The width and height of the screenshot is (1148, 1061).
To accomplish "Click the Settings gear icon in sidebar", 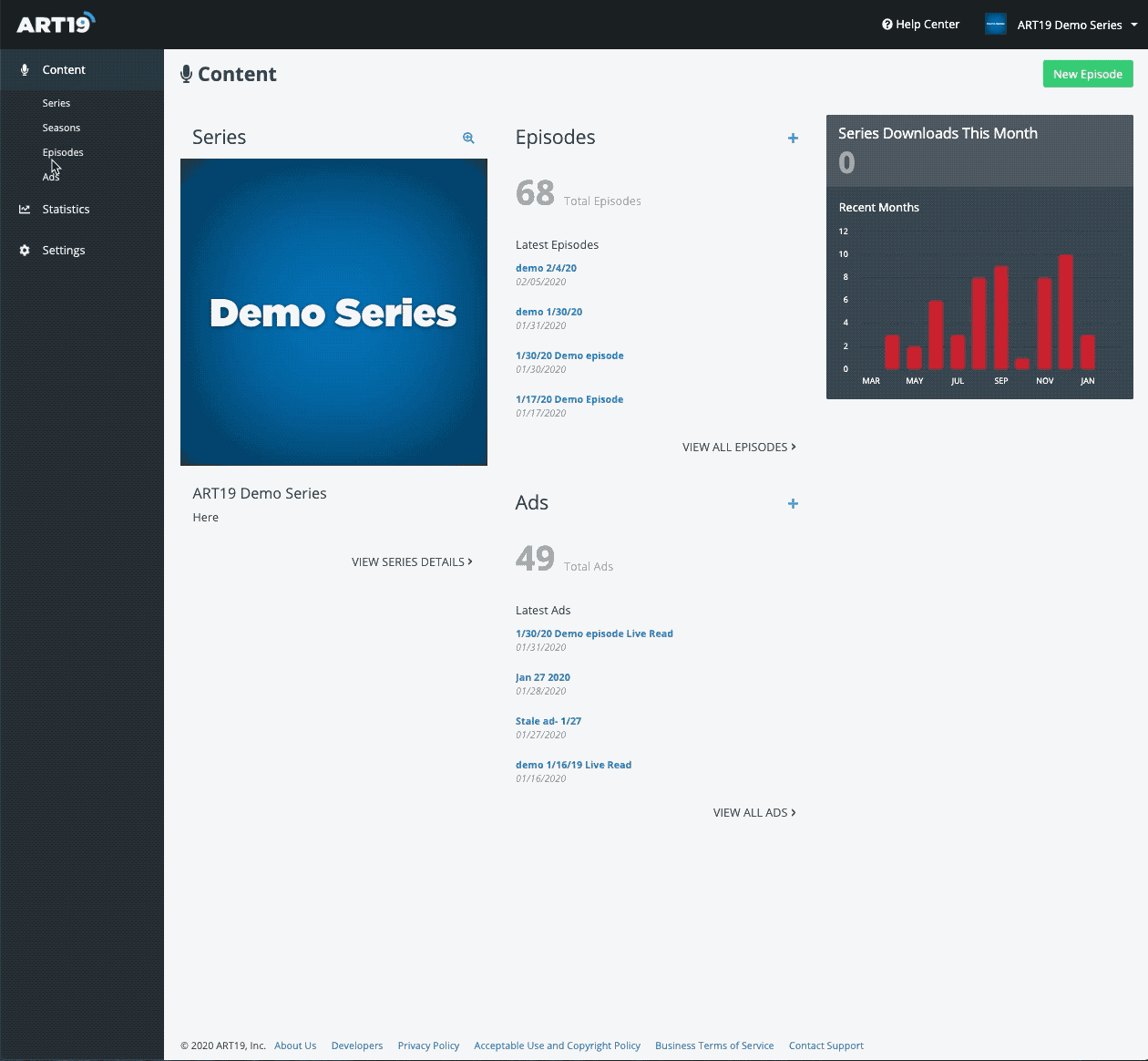I will point(25,251).
